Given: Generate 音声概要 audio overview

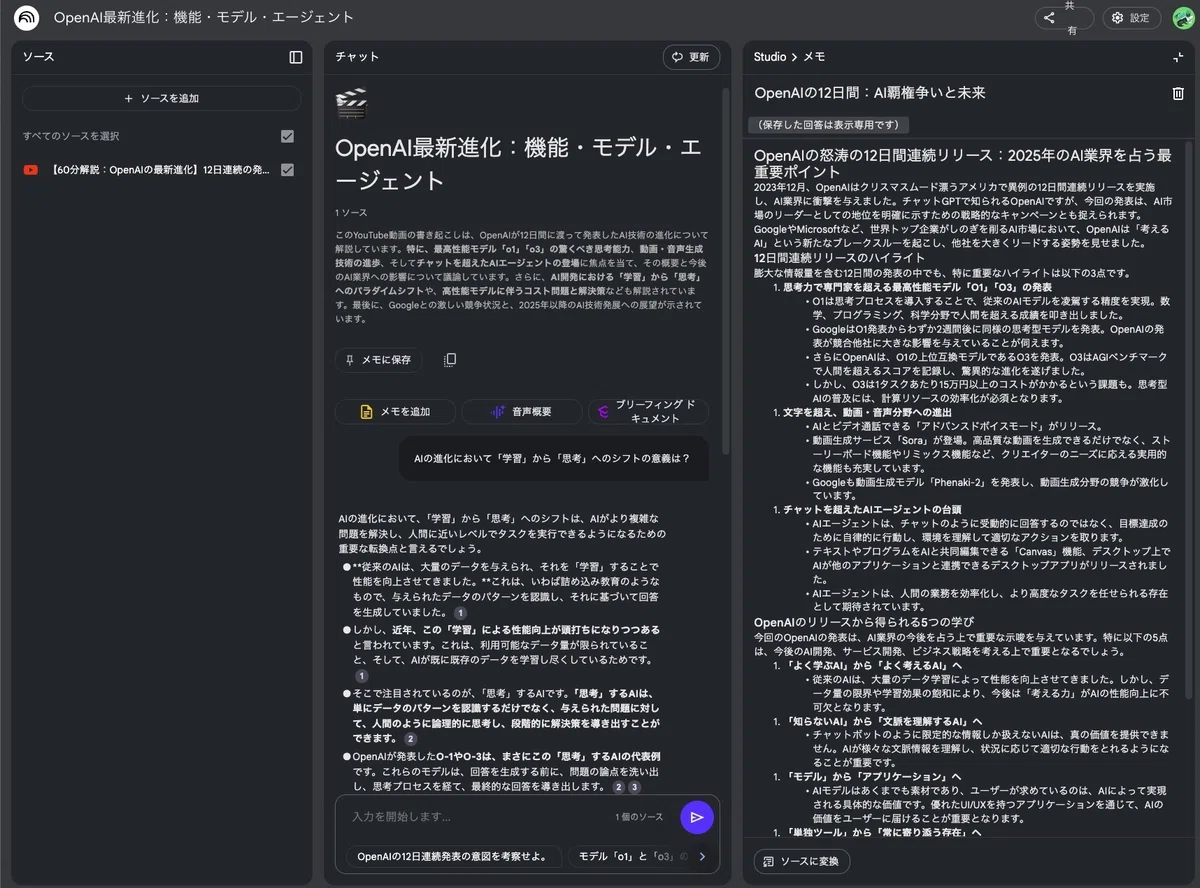Looking at the screenshot, I should [521, 412].
